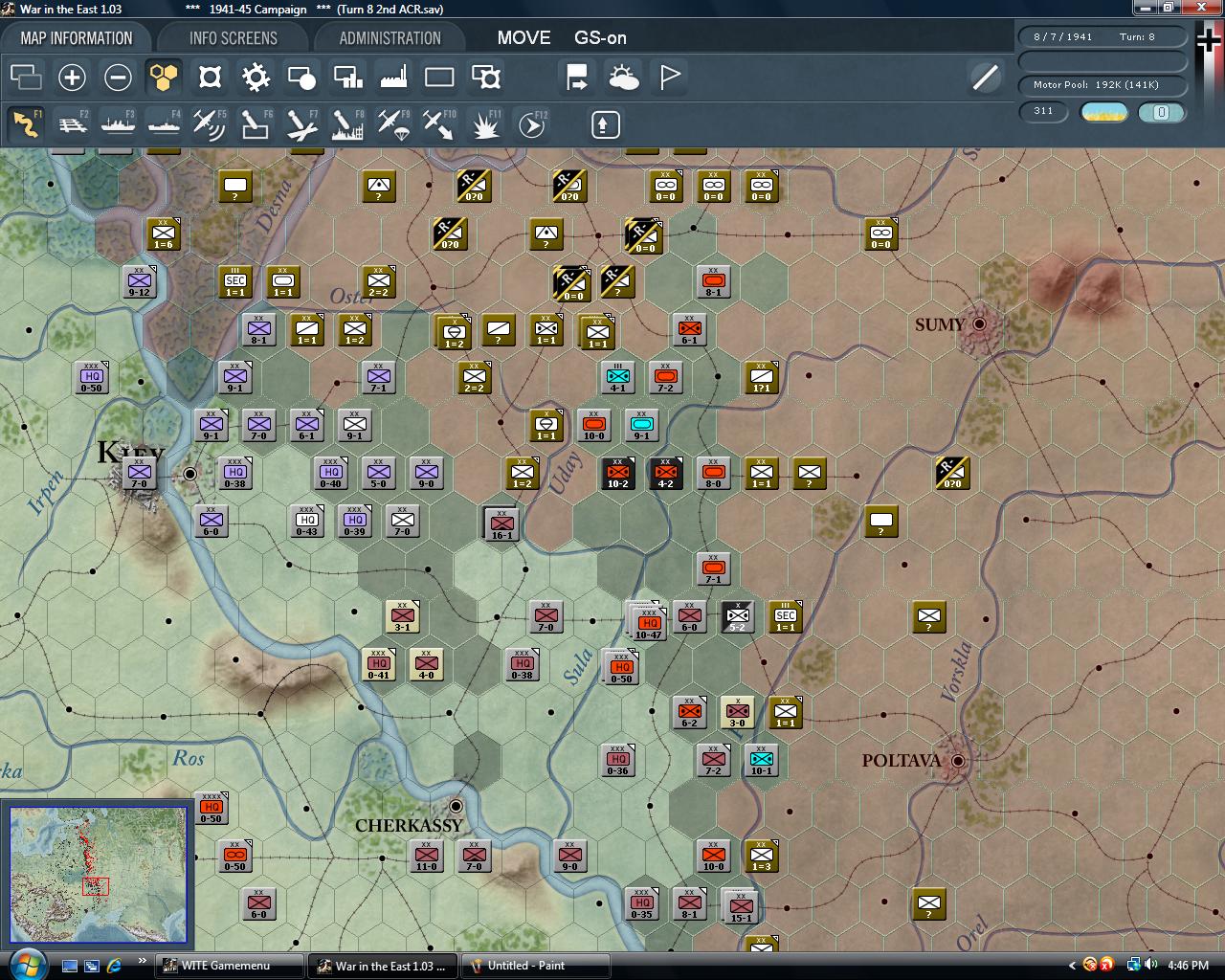Toggle the square-bracket fort levels icon
1225x980 pixels.
(x=210, y=78)
